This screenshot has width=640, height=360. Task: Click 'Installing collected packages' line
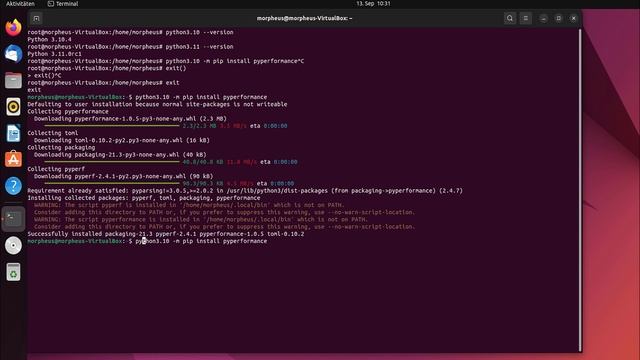144,198
